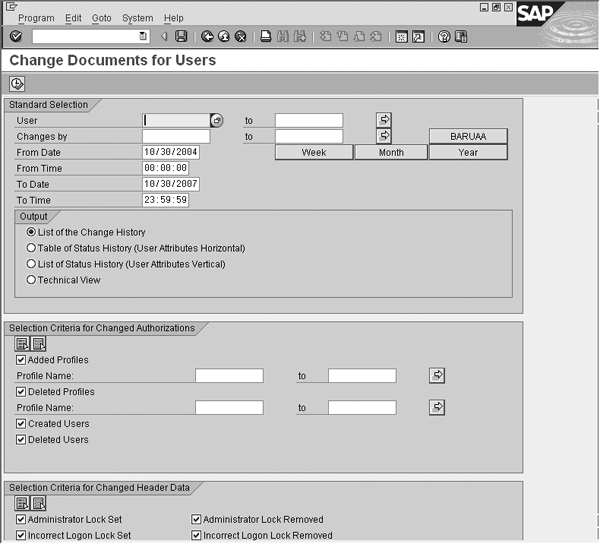The height and width of the screenshot is (544, 600).
Task: Uncheck the Added Profiles checkbox
Action: [21, 360]
